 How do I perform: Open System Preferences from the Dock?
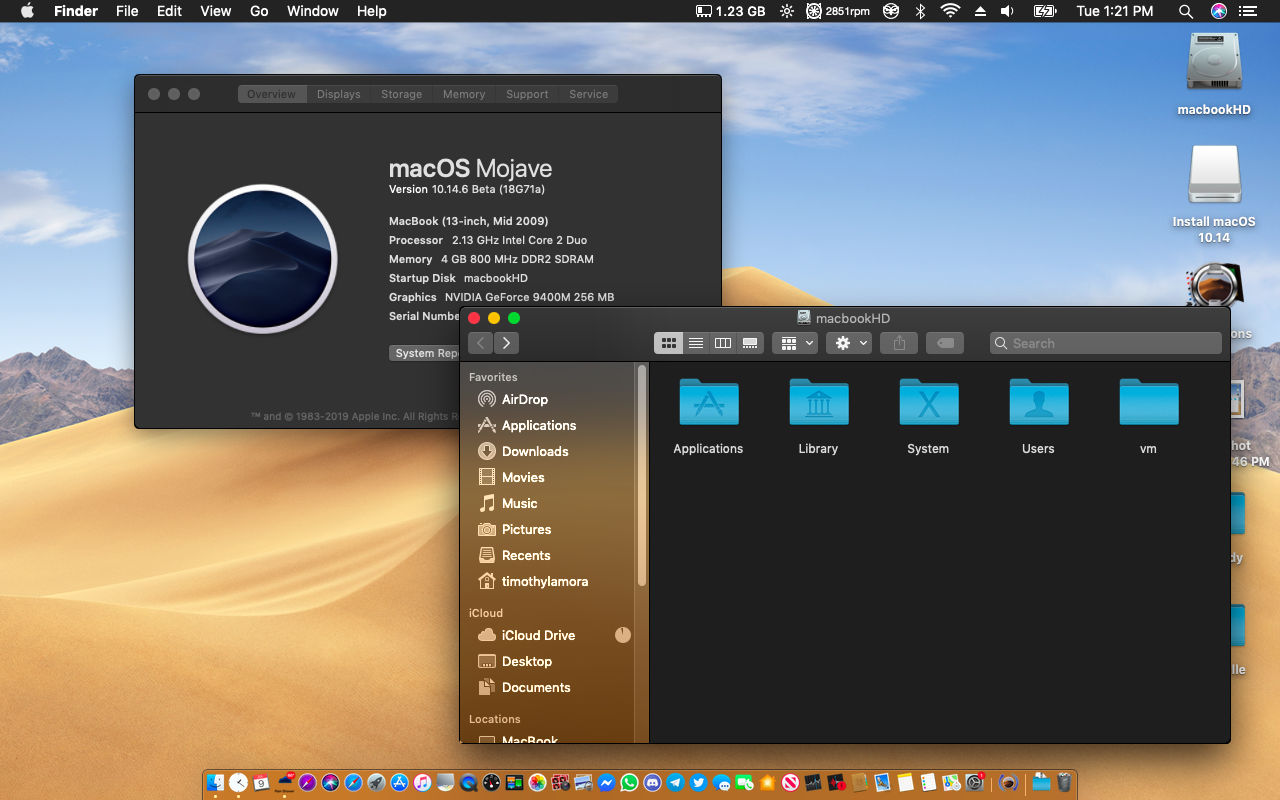pyautogui.click(x=975, y=782)
